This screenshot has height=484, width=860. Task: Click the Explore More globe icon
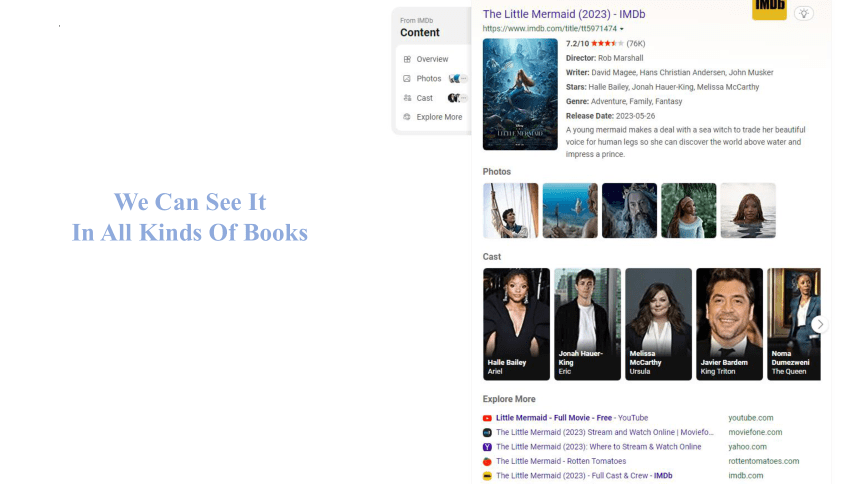(x=407, y=117)
